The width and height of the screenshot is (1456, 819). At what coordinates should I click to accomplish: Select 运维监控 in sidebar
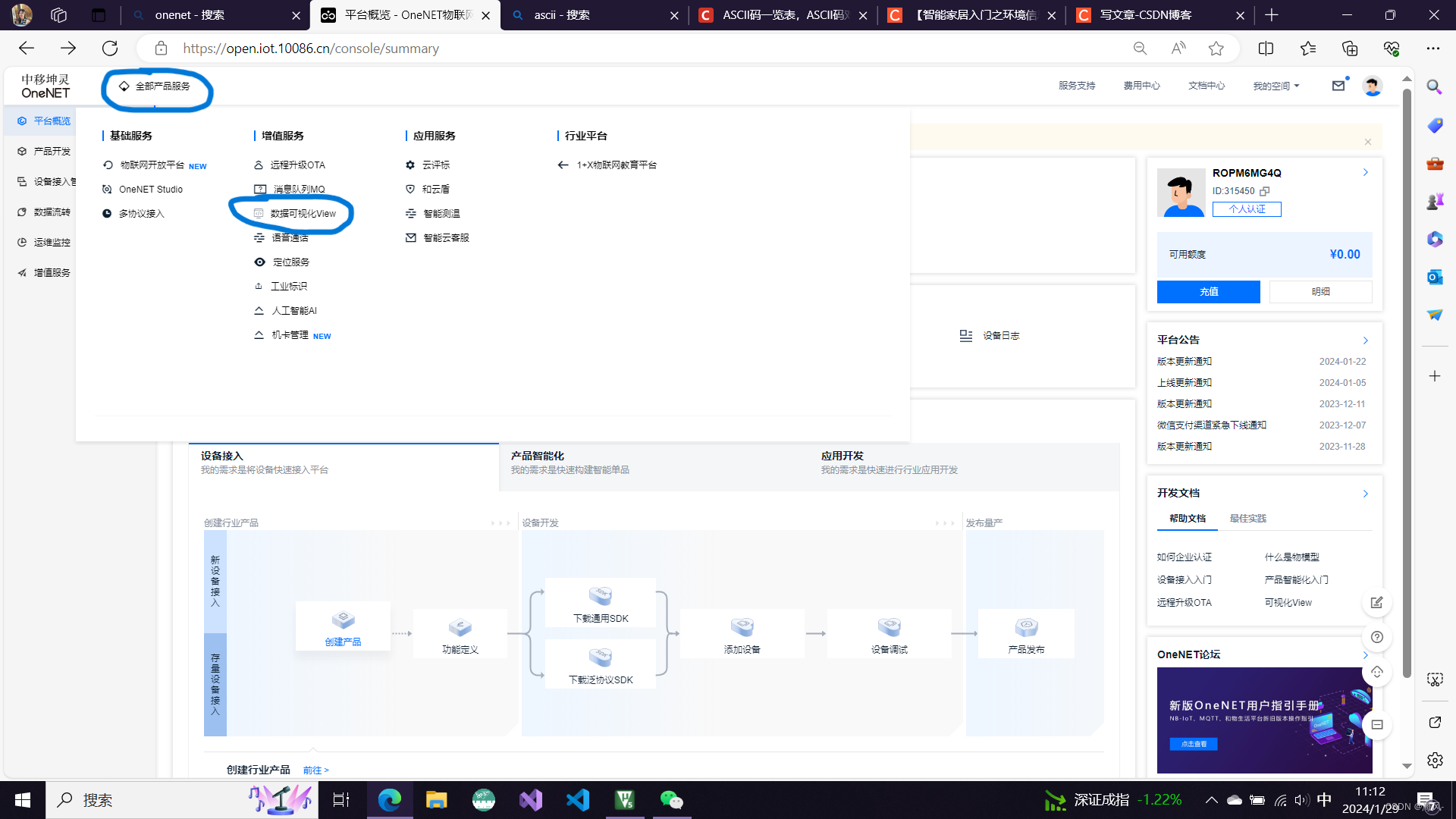pos(44,243)
